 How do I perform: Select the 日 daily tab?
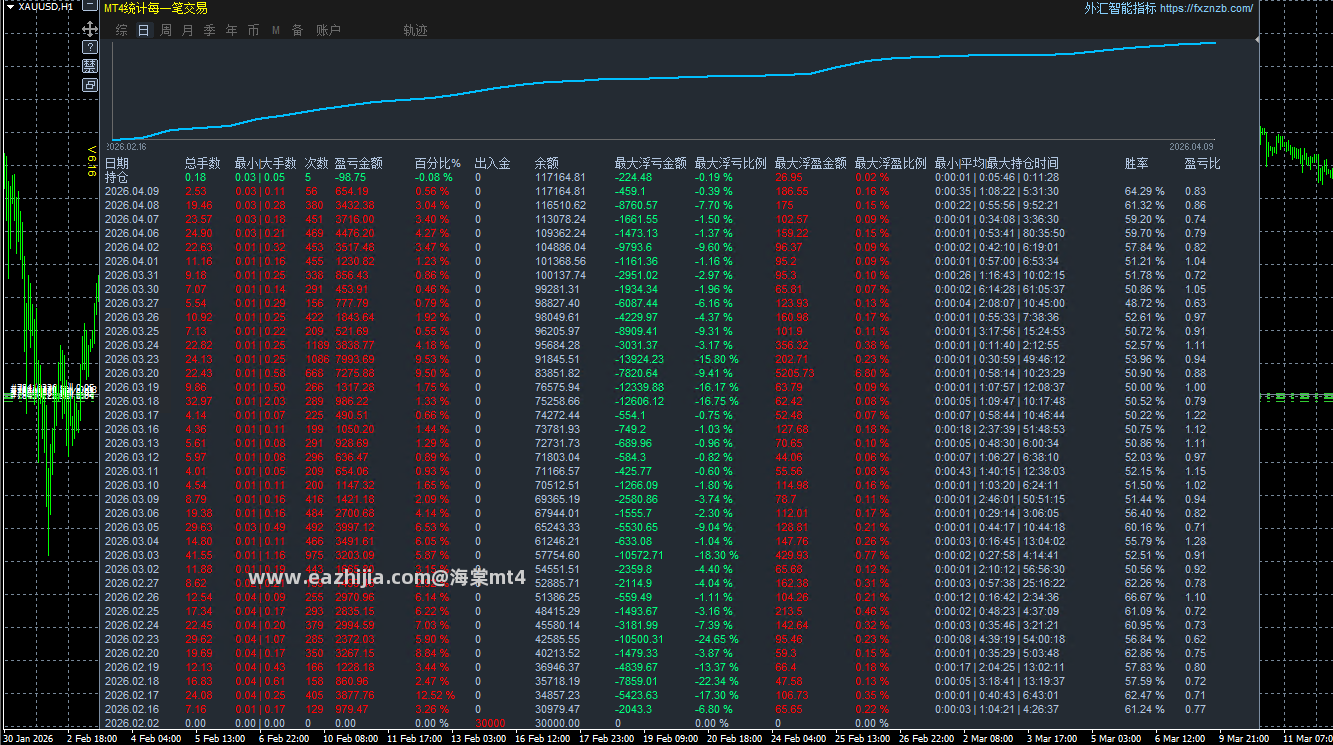tap(144, 31)
